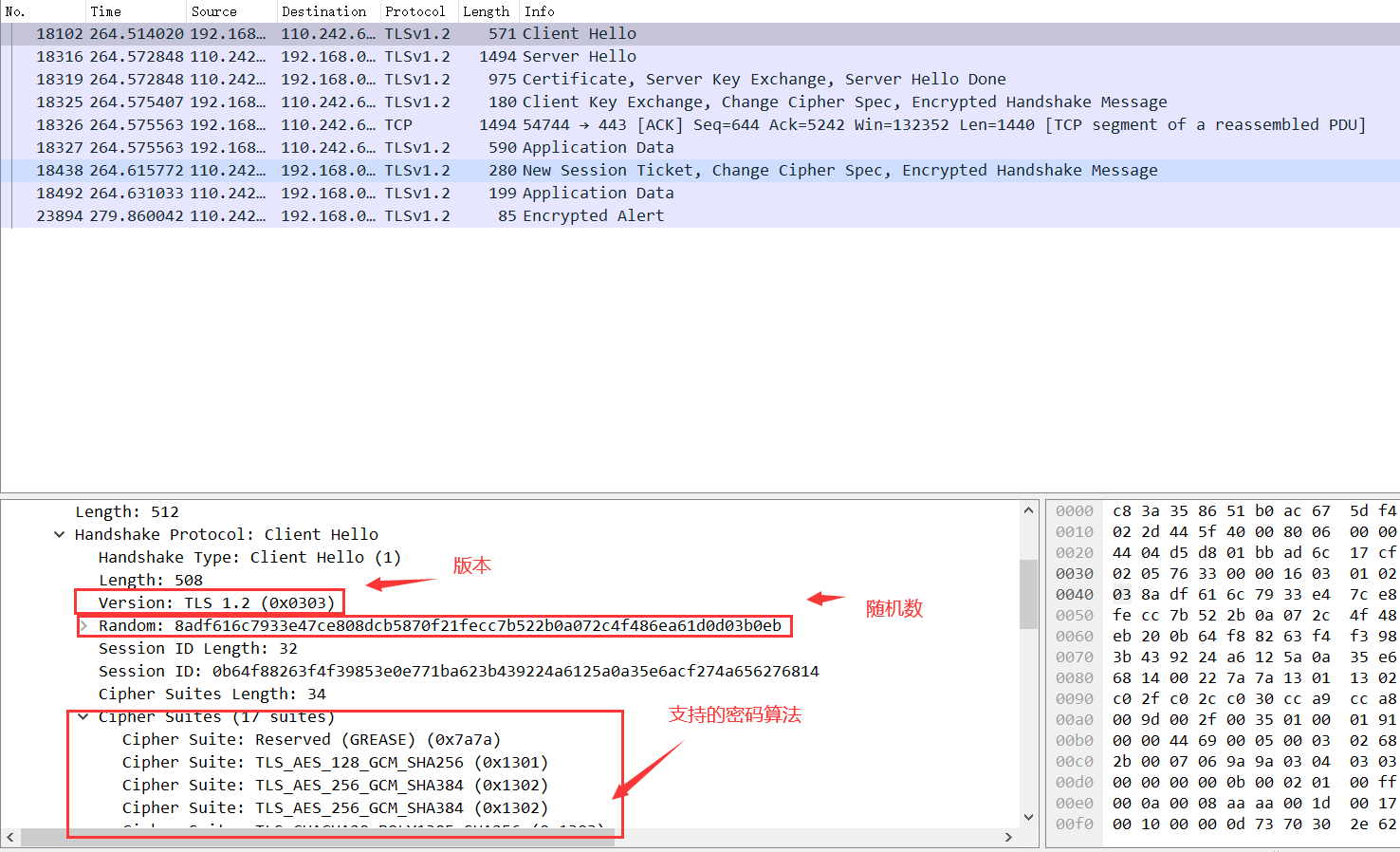Select the Session ID value row
Viewport: 1400px width, 852px height.
point(458,672)
